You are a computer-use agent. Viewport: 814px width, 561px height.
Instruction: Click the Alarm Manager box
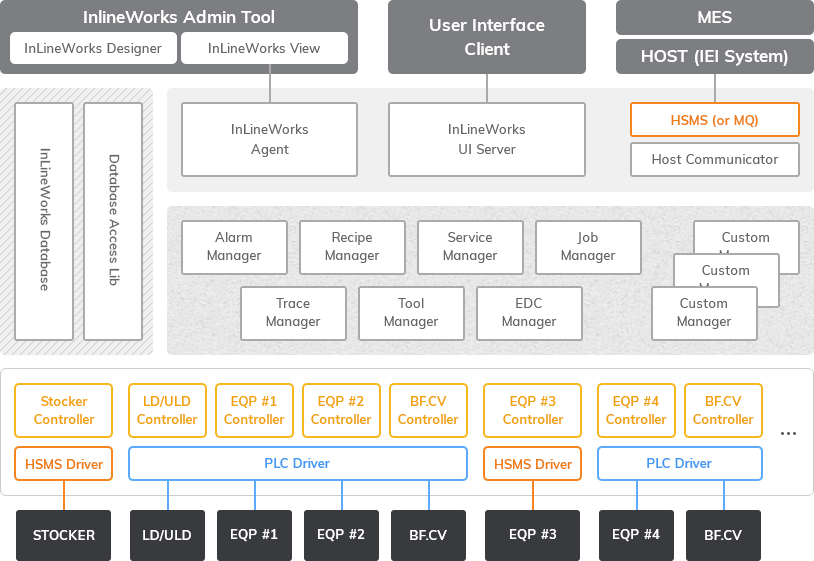(x=234, y=247)
